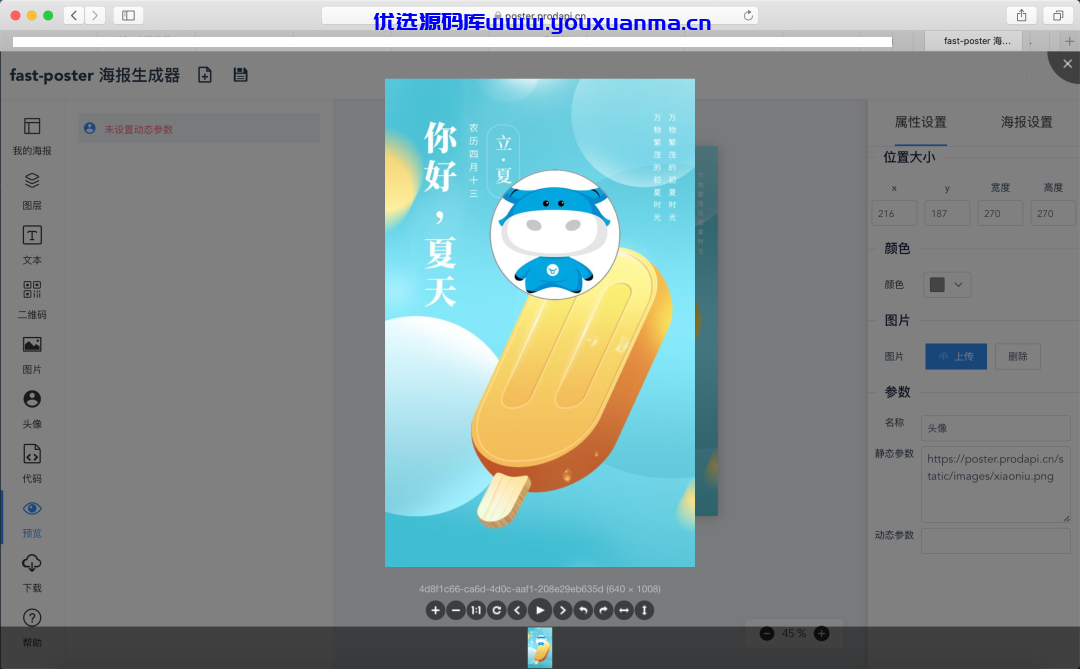The height and width of the screenshot is (669, 1080).
Task: Click the 静态参数 URL textarea
Action: [996, 484]
